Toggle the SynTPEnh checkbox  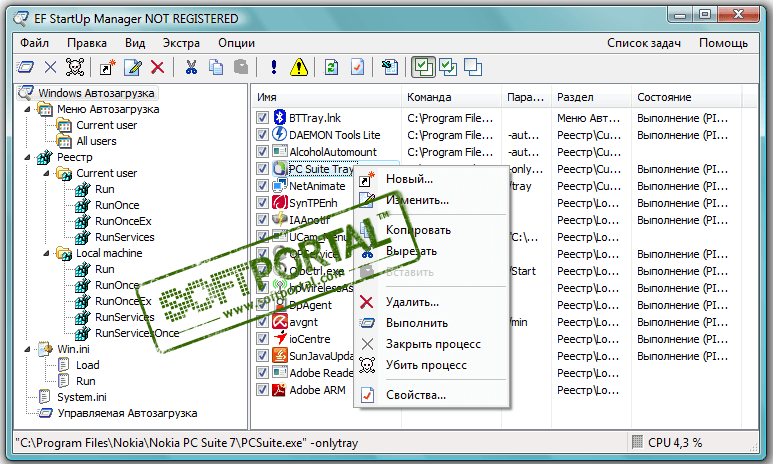[262, 203]
